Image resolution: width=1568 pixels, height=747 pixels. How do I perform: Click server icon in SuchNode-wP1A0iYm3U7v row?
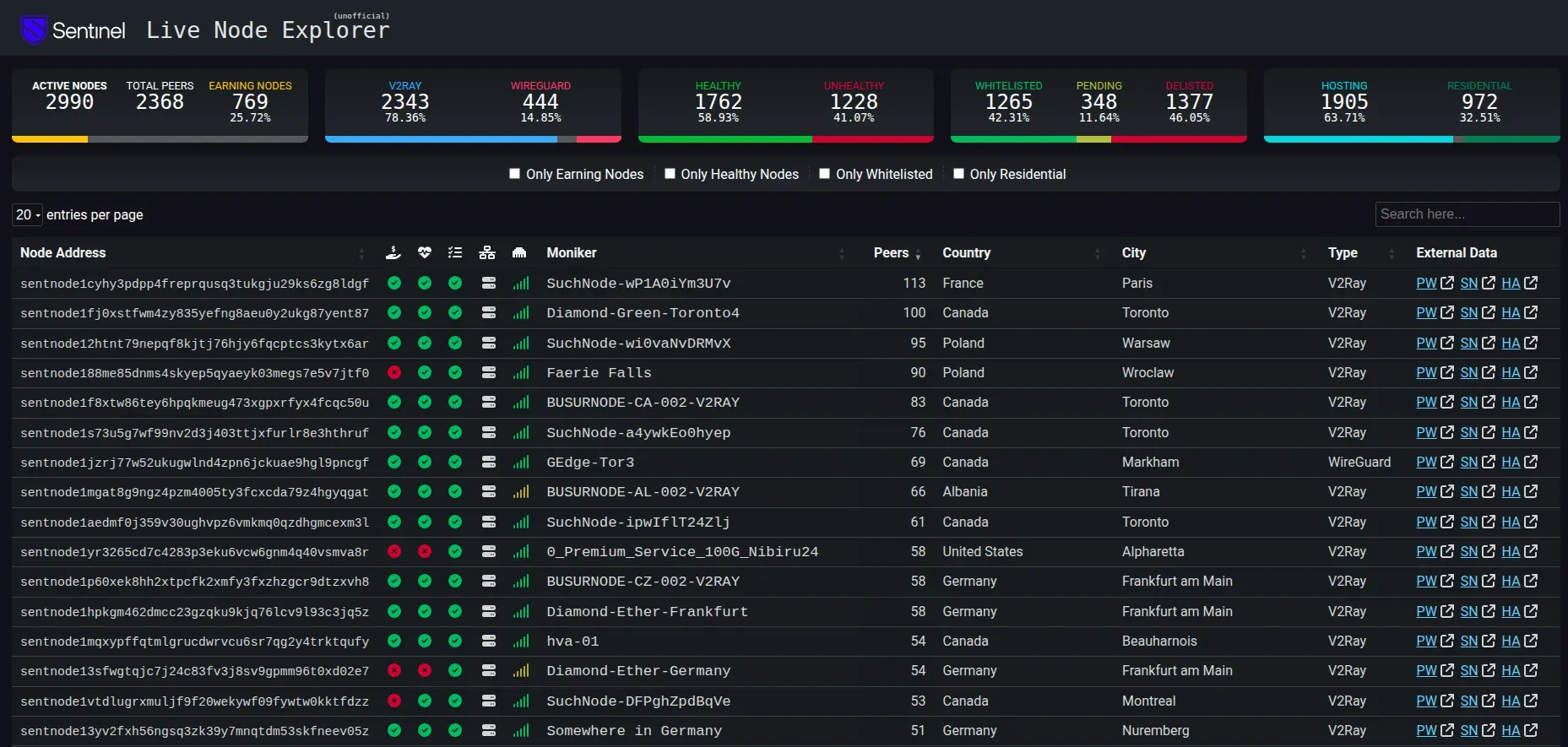488,283
